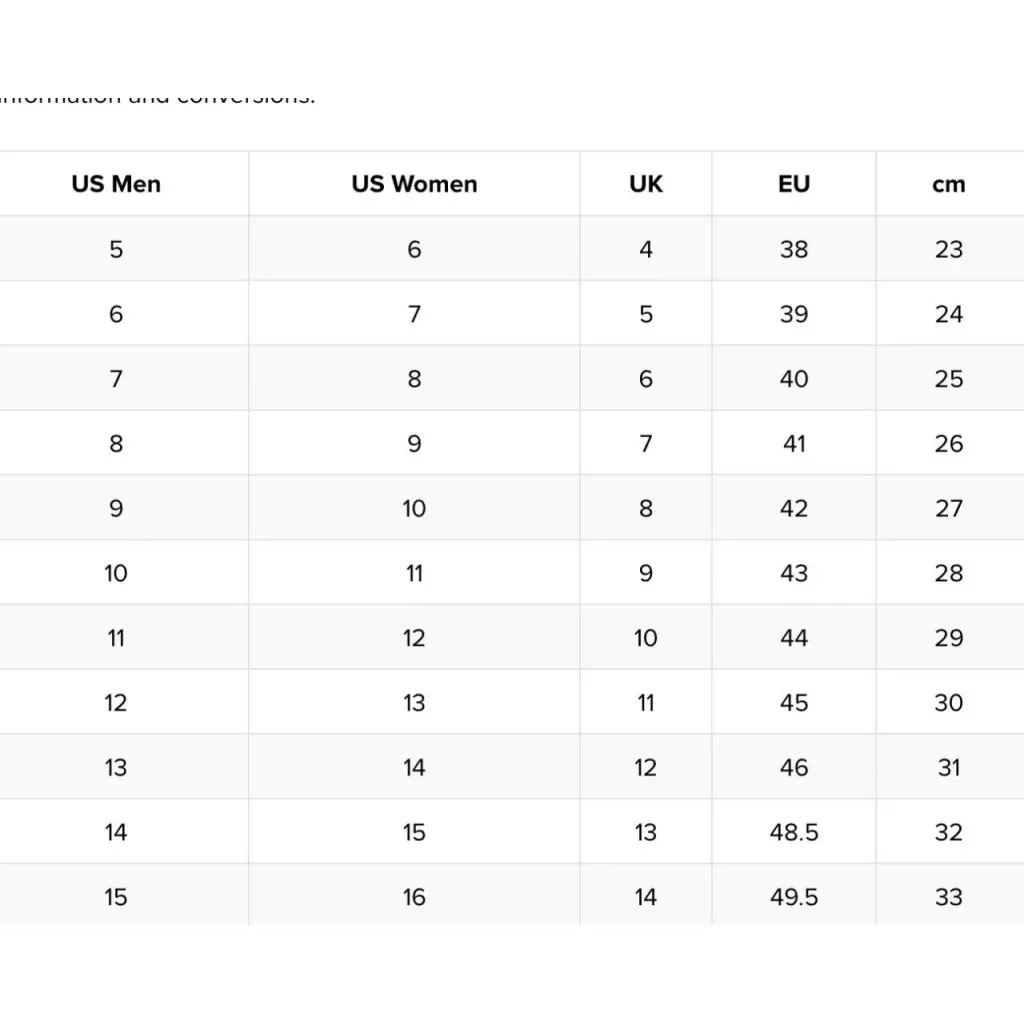
Task: Click the 33 cm cell
Action: click(x=949, y=897)
